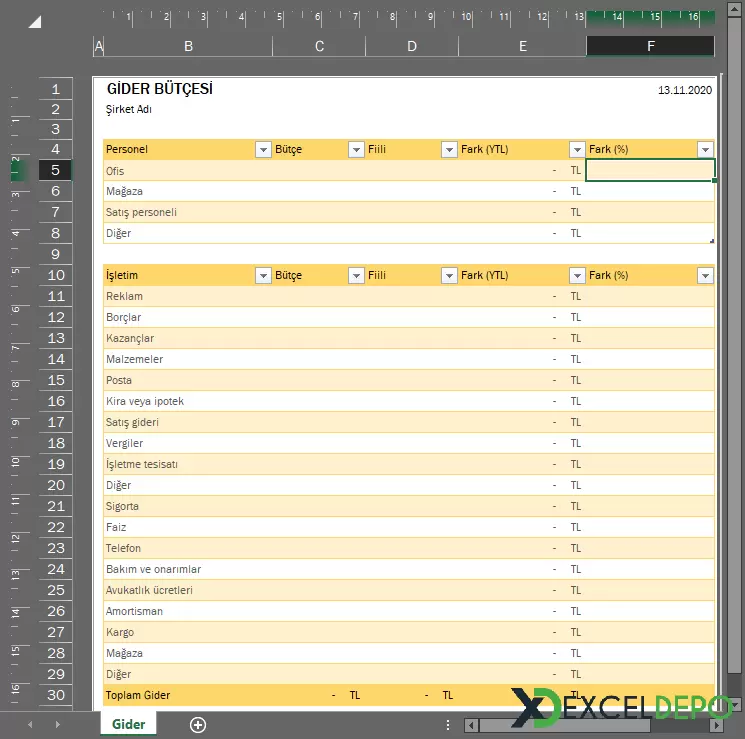Select the Toplam Gider cell
This screenshot has width=745, height=739.
[x=138, y=695]
